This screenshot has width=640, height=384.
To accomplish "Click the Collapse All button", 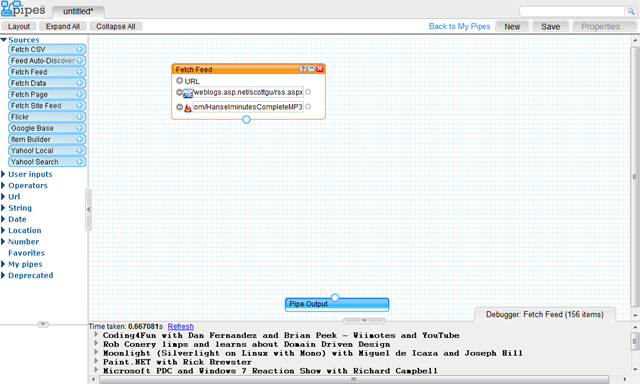I will tap(116, 26).
